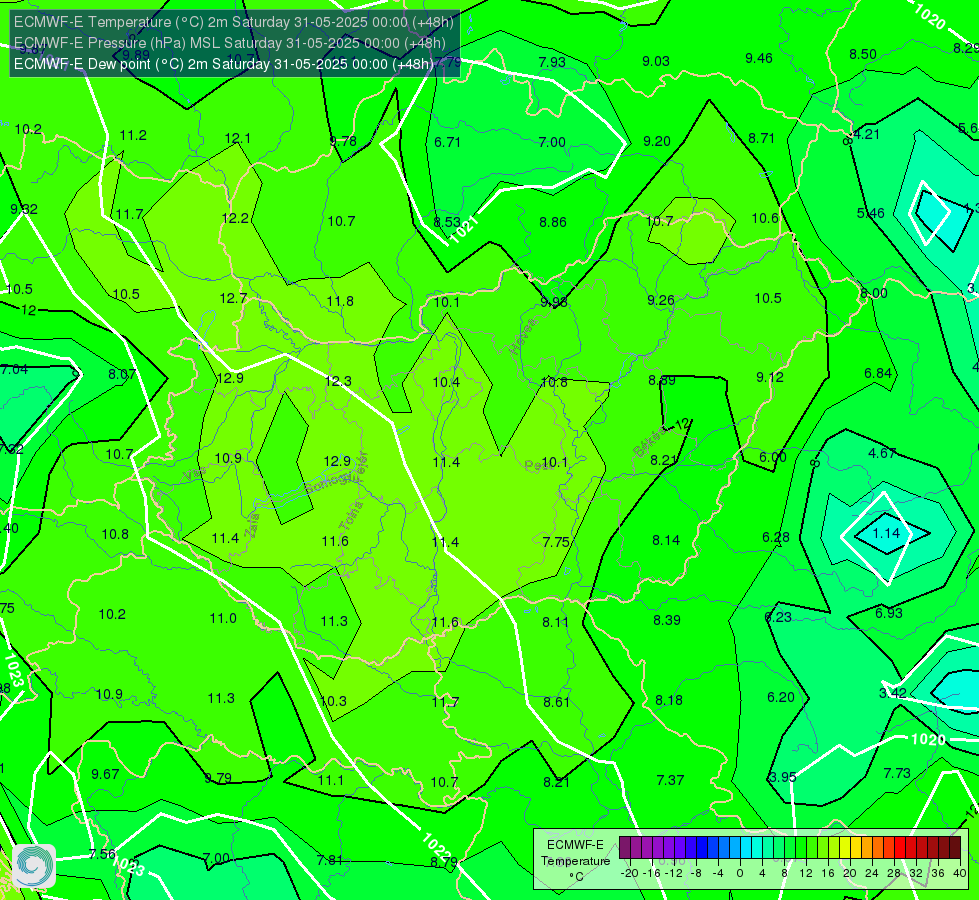The image size is (979, 900).
Task: Click the dark red swatch above 40 in legend
Action: tap(955, 848)
